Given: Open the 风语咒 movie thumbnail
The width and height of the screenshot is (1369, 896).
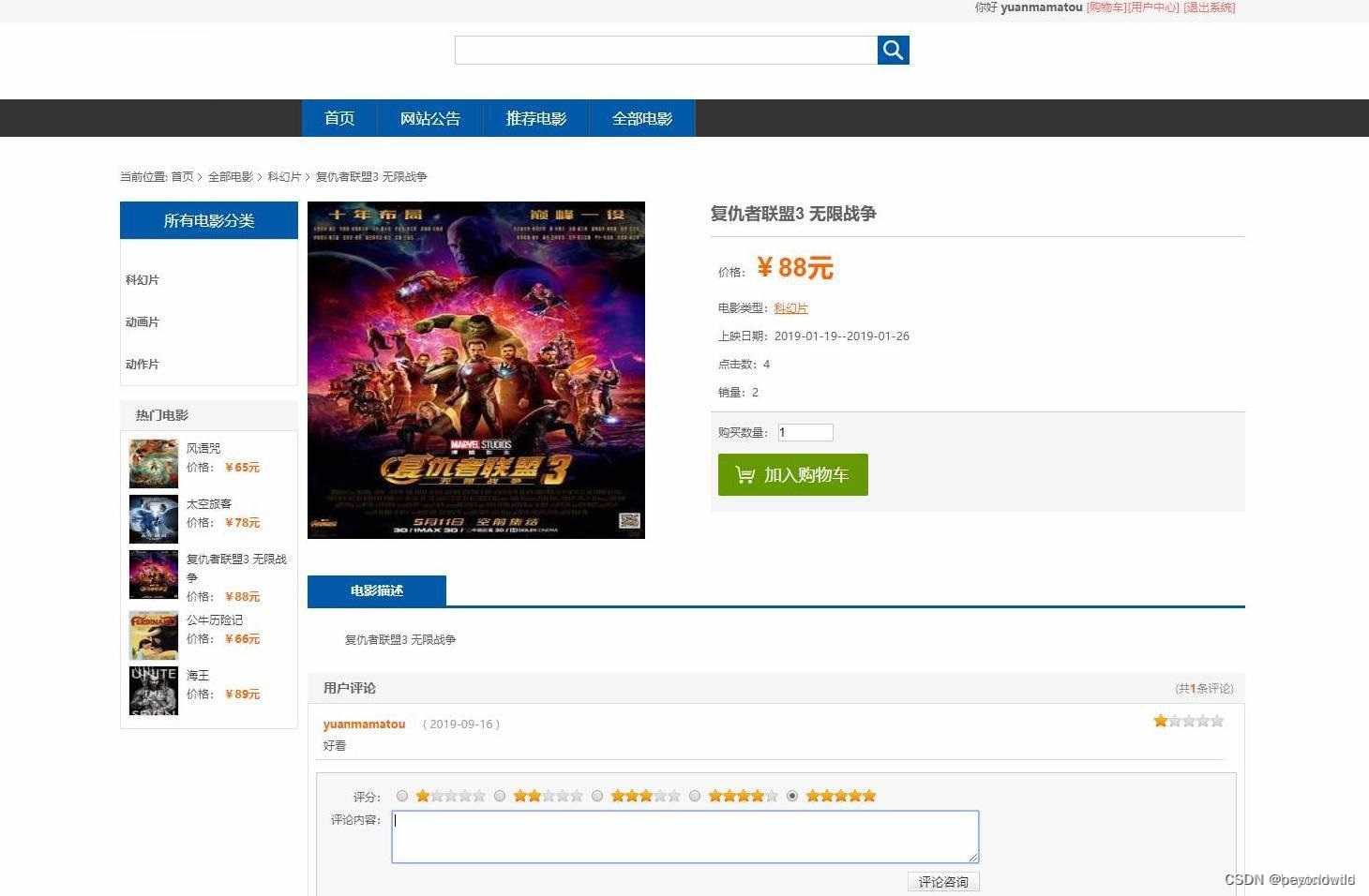Looking at the screenshot, I should pos(154,464).
